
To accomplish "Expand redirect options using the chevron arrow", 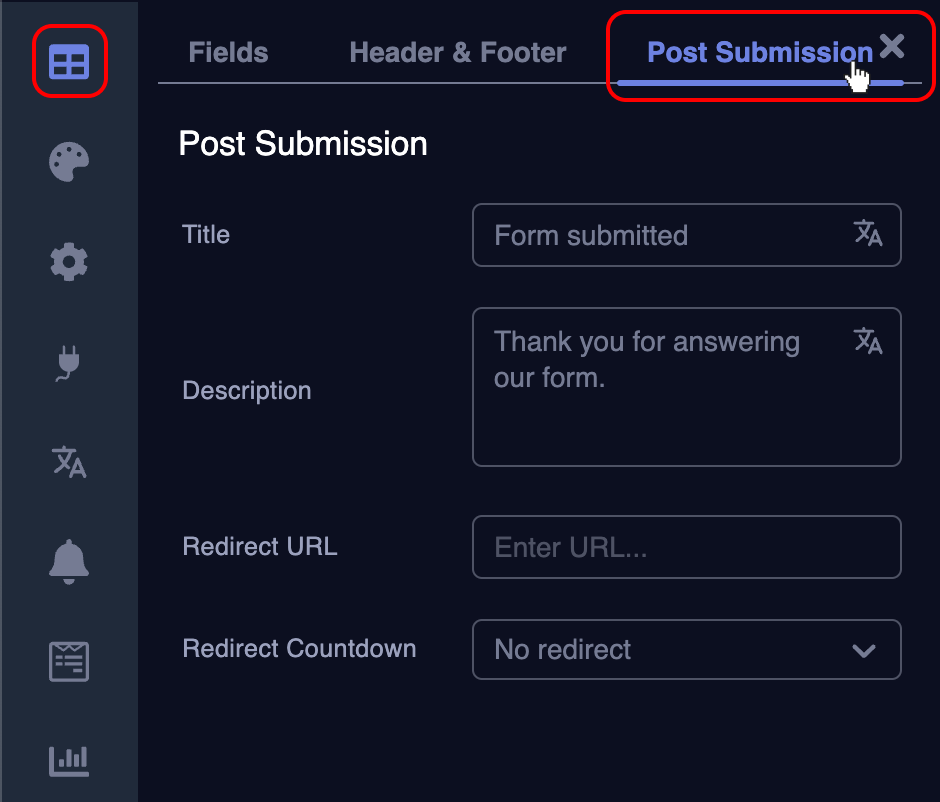I will pos(864,649).
